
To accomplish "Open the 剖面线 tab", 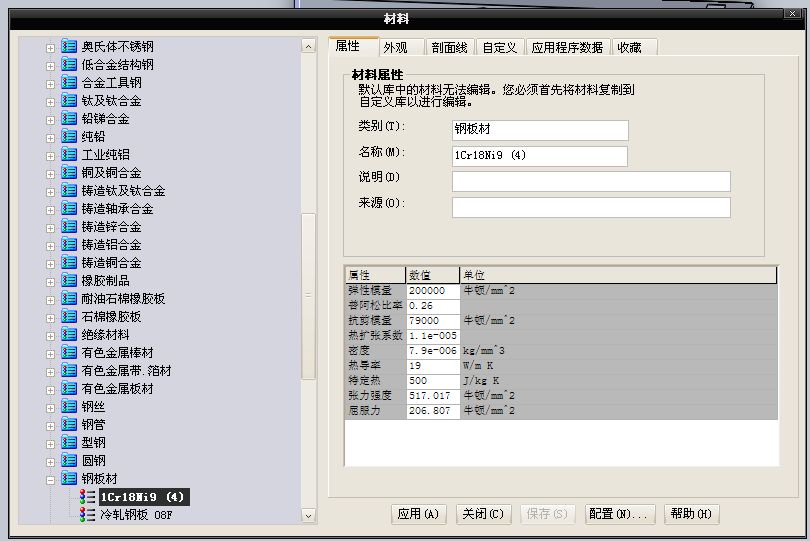I will point(450,48).
